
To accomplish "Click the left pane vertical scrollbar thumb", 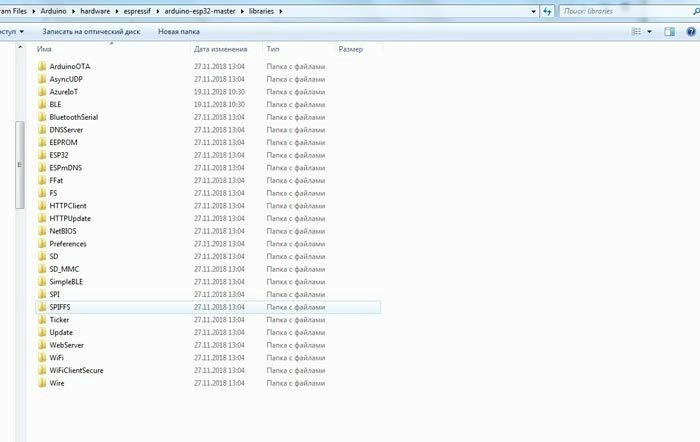I will click(x=19, y=165).
